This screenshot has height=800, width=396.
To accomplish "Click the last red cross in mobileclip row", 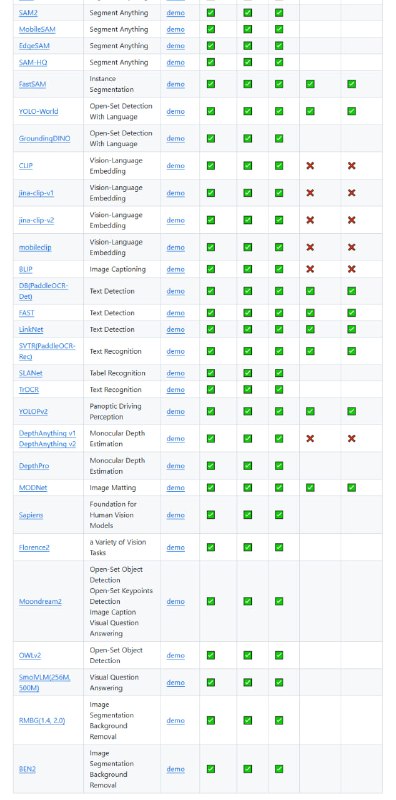I will click(351, 247).
